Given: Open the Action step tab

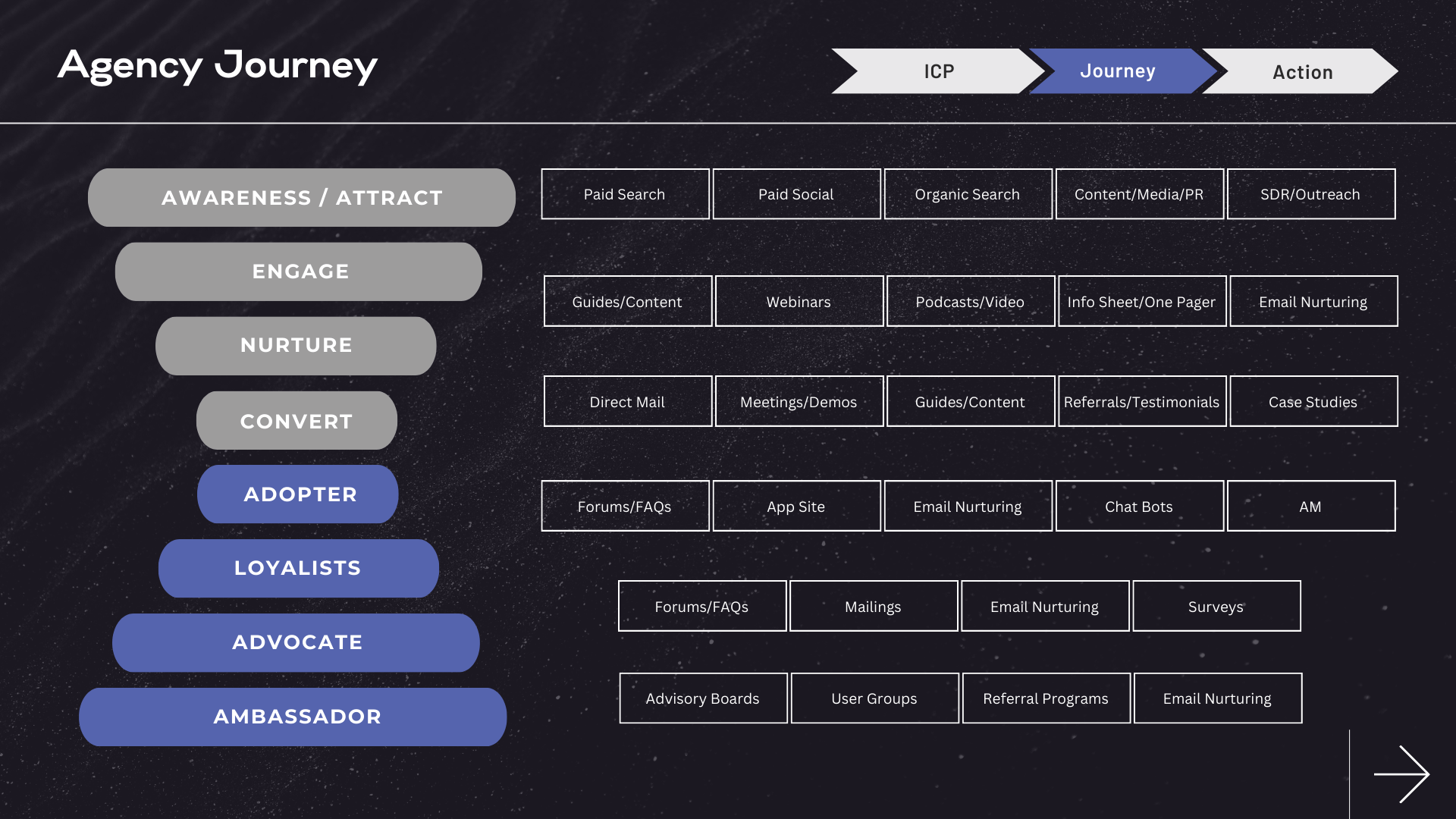Looking at the screenshot, I should pyautogui.click(x=1302, y=72).
